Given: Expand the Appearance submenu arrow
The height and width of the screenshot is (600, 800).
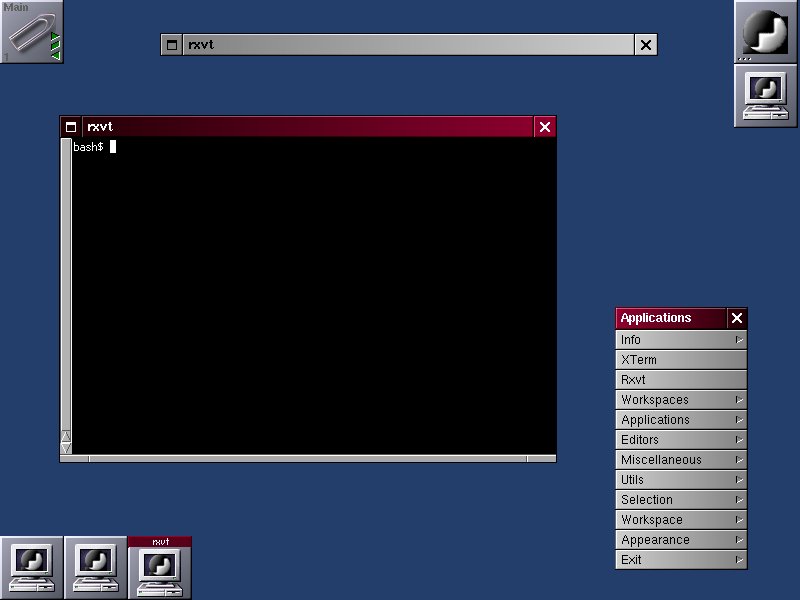Looking at the screenshot, I should [x=739, y=539].
